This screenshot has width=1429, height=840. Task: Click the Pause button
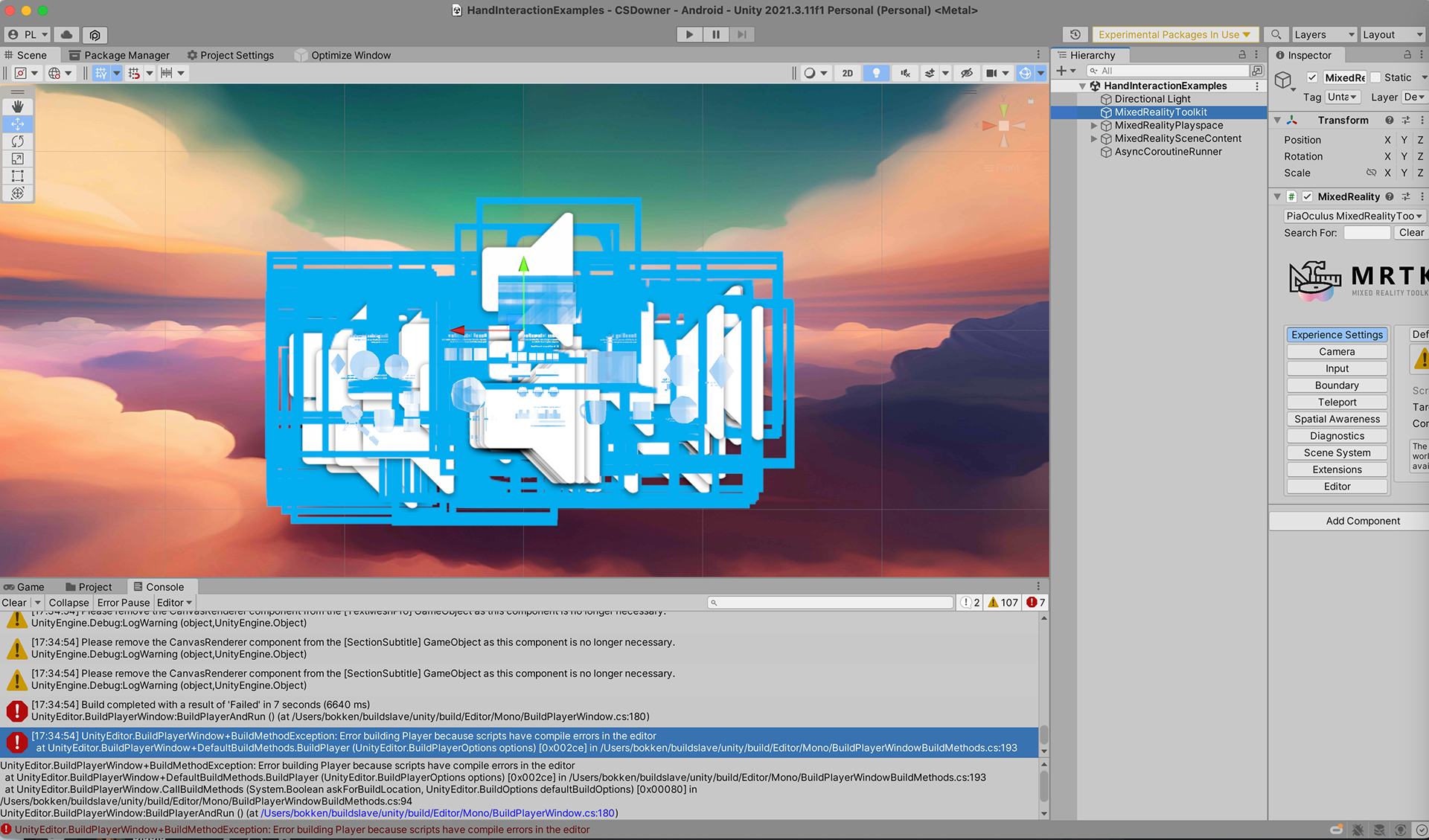(x=716, y=34)
